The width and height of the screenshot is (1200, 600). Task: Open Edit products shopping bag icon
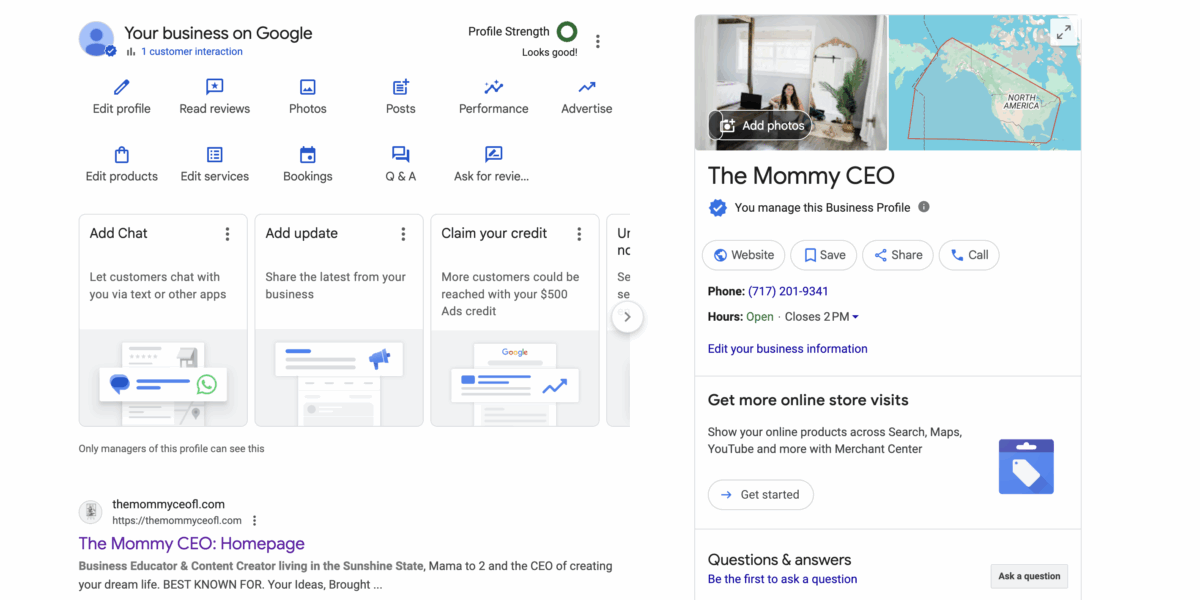click(x=122, y=155)
